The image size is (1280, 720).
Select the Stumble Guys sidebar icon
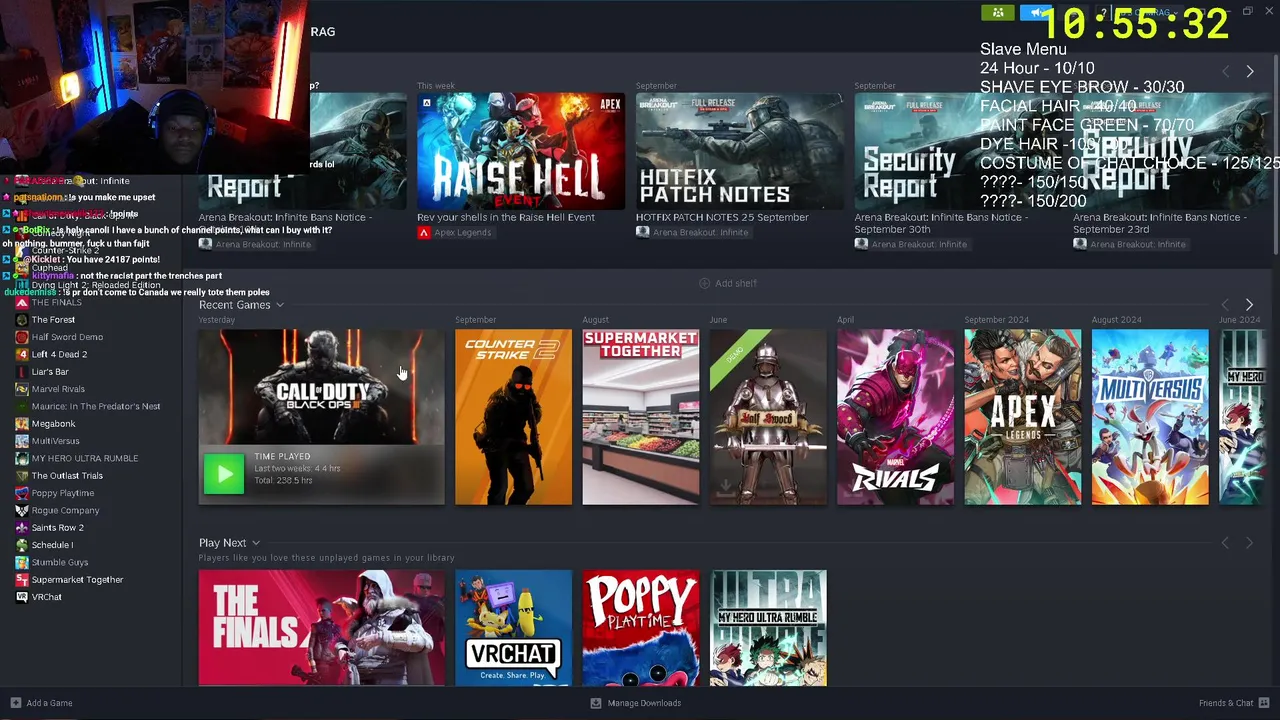tap(22, 562)
